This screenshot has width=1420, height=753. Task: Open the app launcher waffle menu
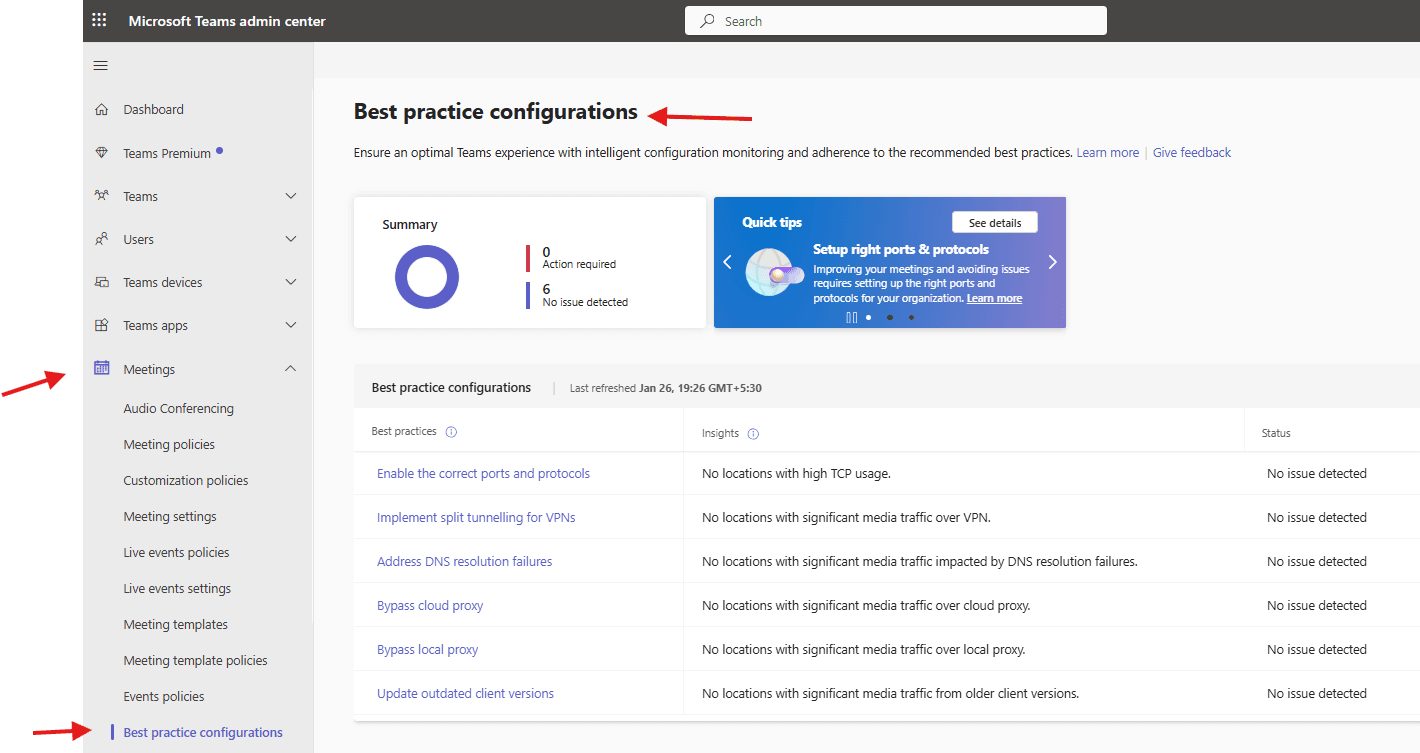[99, 20]
